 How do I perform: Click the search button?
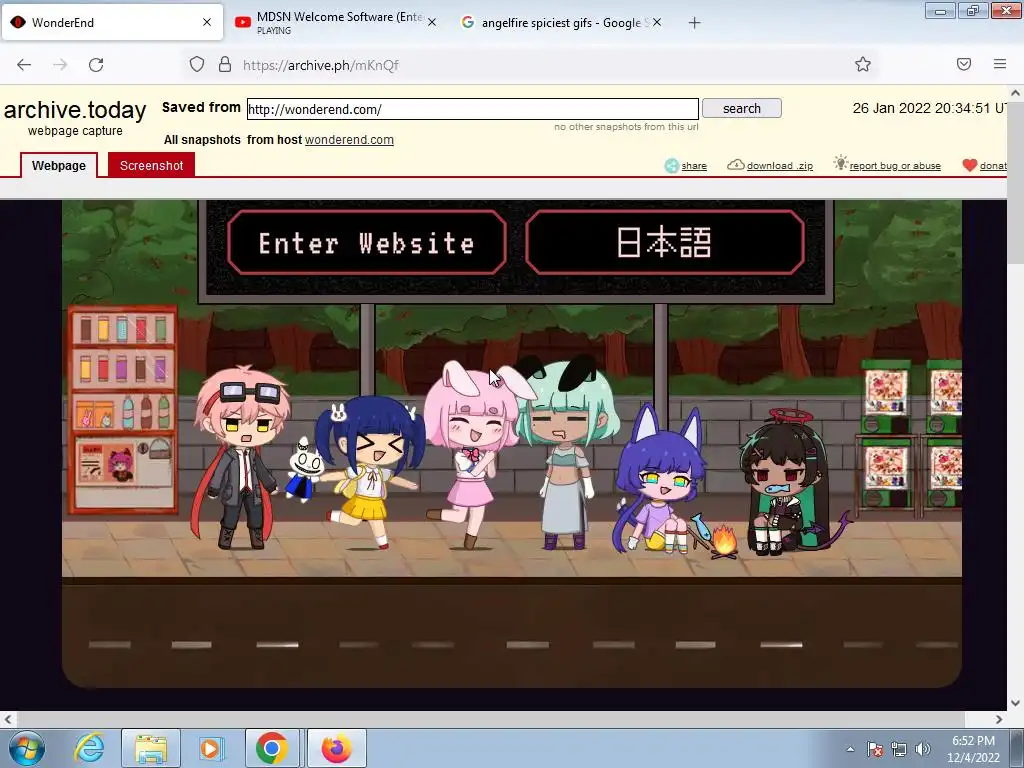click(742, 108)
